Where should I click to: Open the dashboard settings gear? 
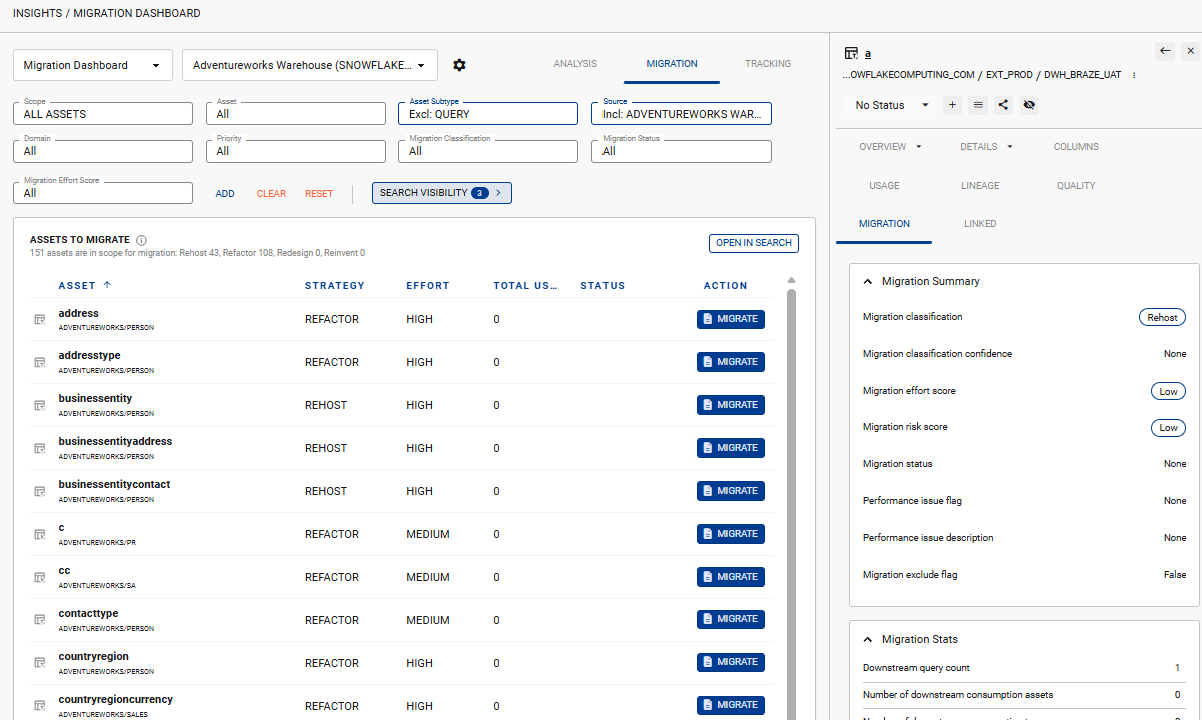[x=459, y=65]
